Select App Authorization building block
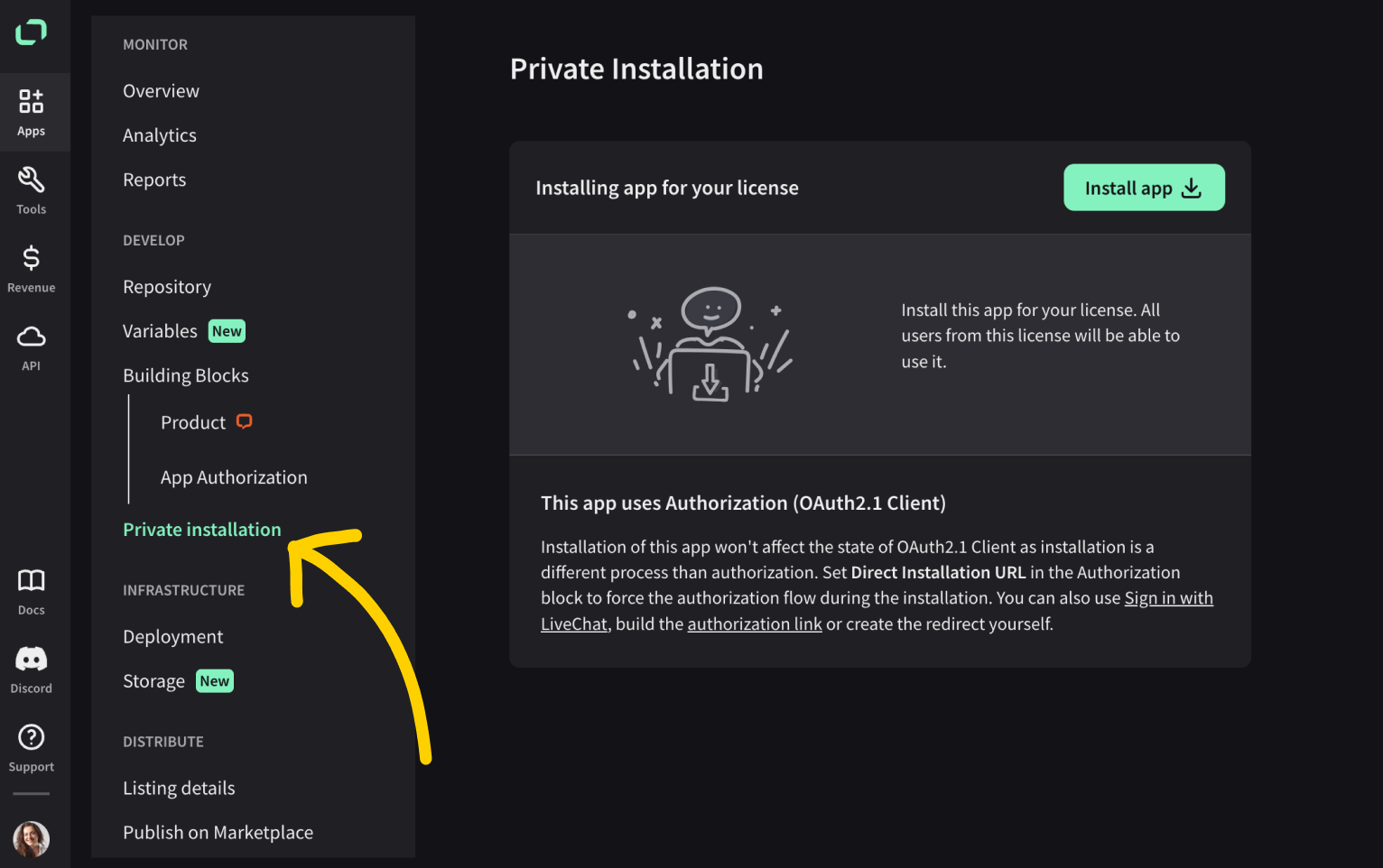The image size is (1383, 868). pos(234,477)
